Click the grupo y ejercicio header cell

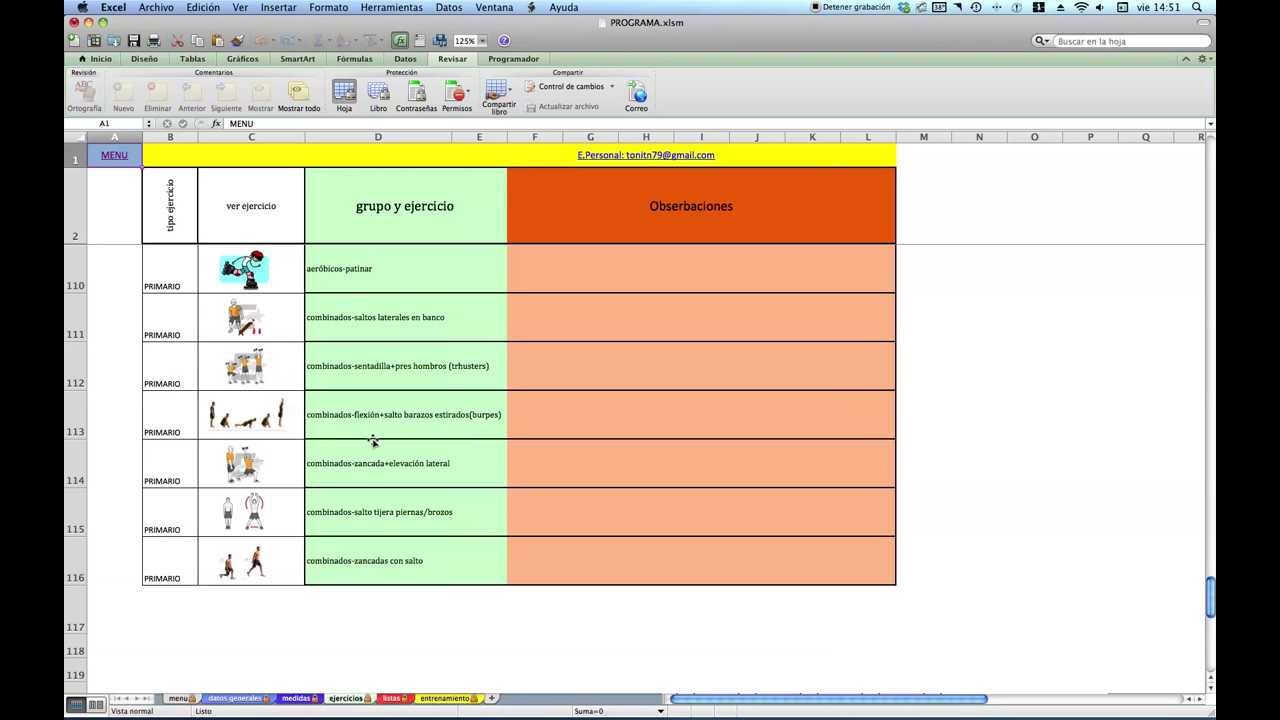(405, 206)
